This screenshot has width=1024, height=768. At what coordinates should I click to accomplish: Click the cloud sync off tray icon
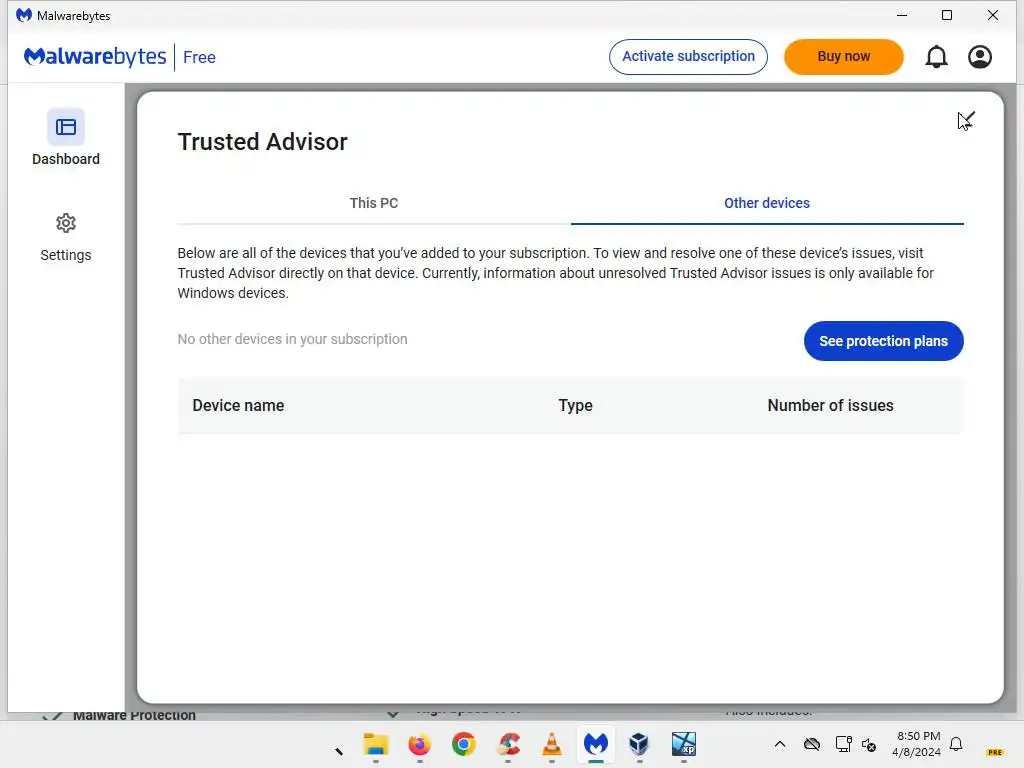pyautogui.click(x=812, y=744)
